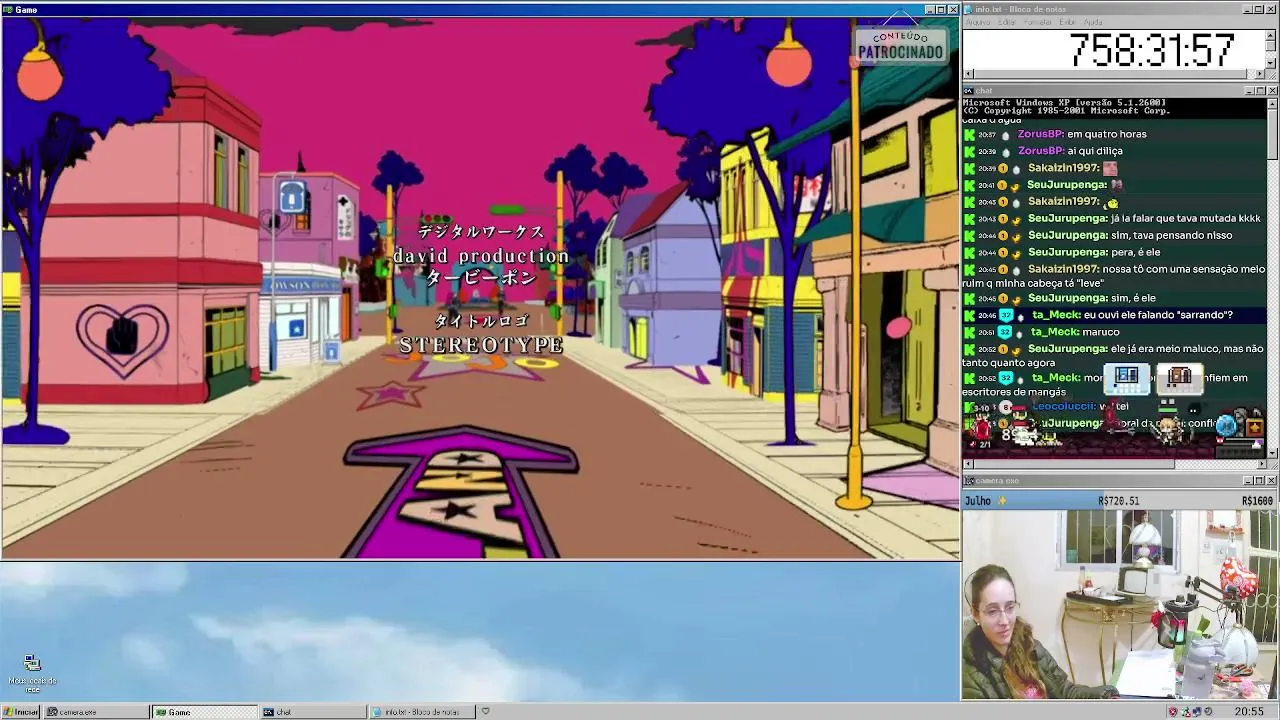The height and width of the screenshot is (720, 1280).
Task: Click the blue window thumbnail in chat overlay
Action: click(x=1127, y=377)
